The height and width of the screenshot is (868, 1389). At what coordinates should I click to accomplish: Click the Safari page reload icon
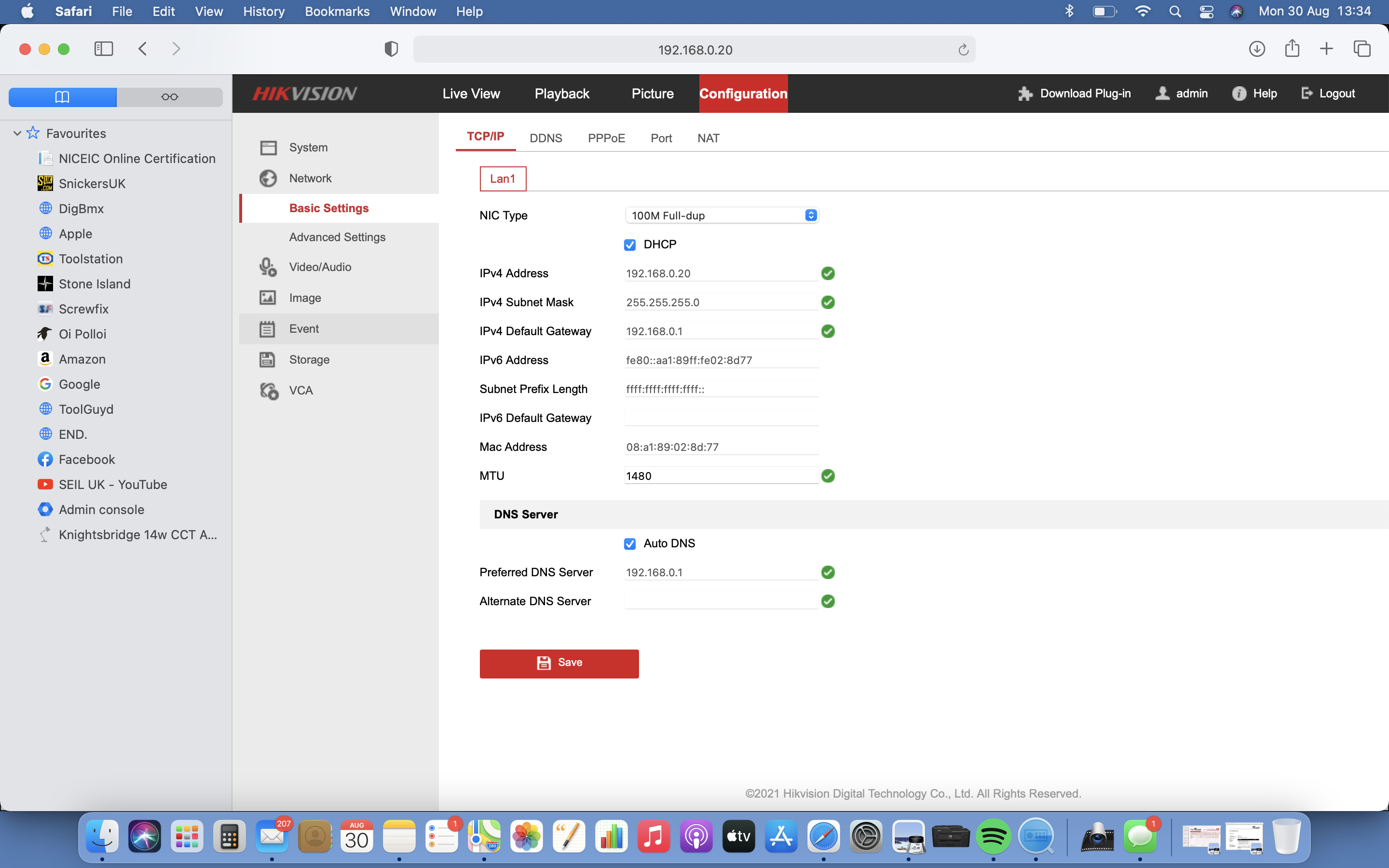point(963,50)
